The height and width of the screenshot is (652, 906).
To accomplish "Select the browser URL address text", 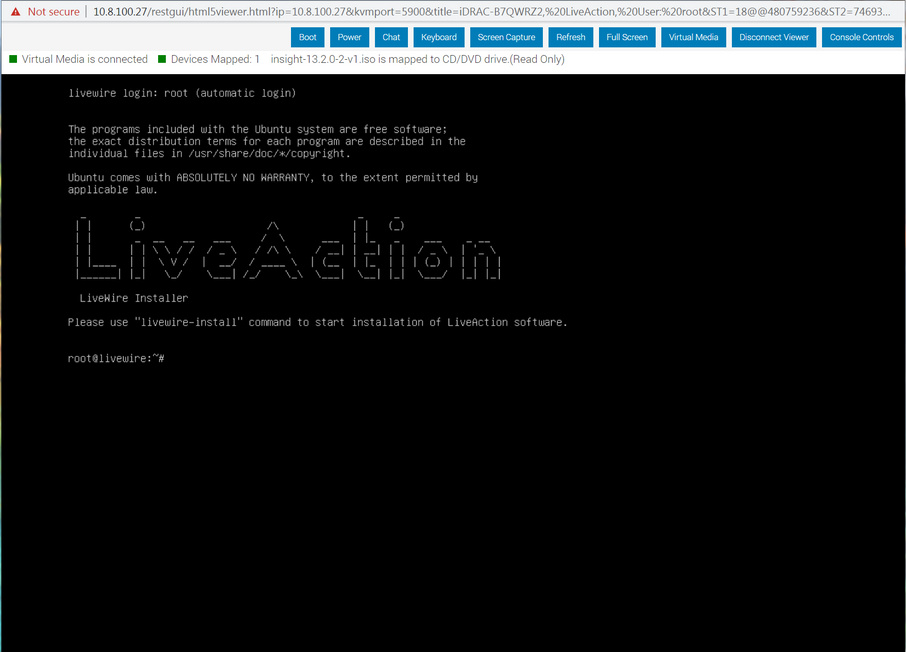I will tap(491, 12).
